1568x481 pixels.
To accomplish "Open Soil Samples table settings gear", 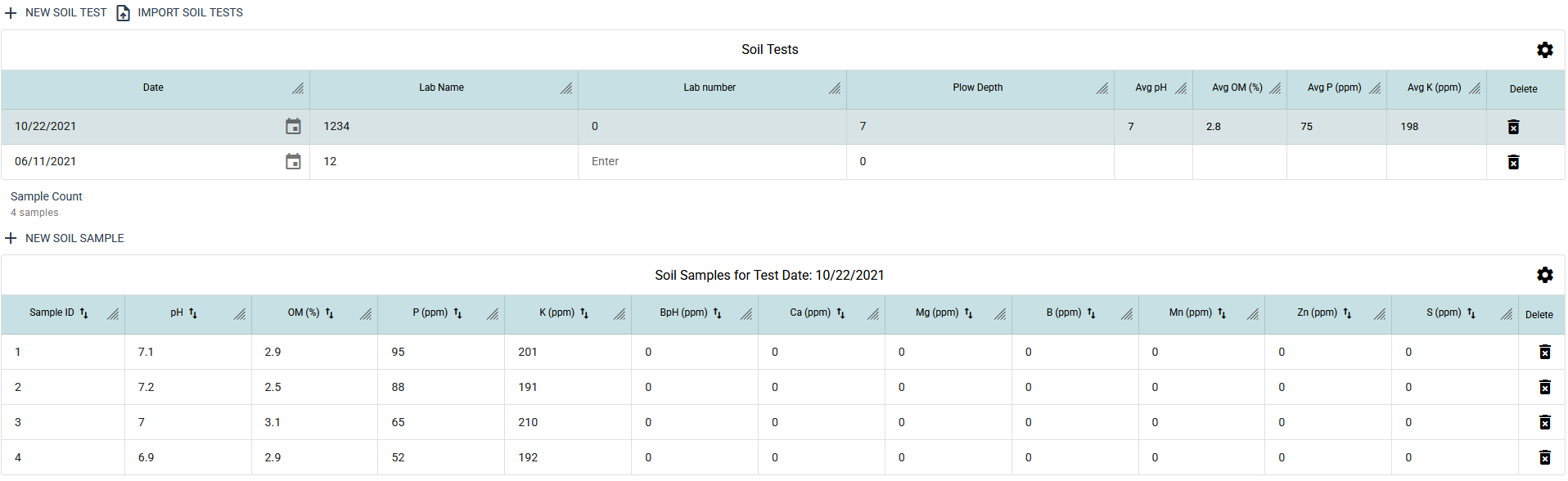I will tap(1544, 275).
